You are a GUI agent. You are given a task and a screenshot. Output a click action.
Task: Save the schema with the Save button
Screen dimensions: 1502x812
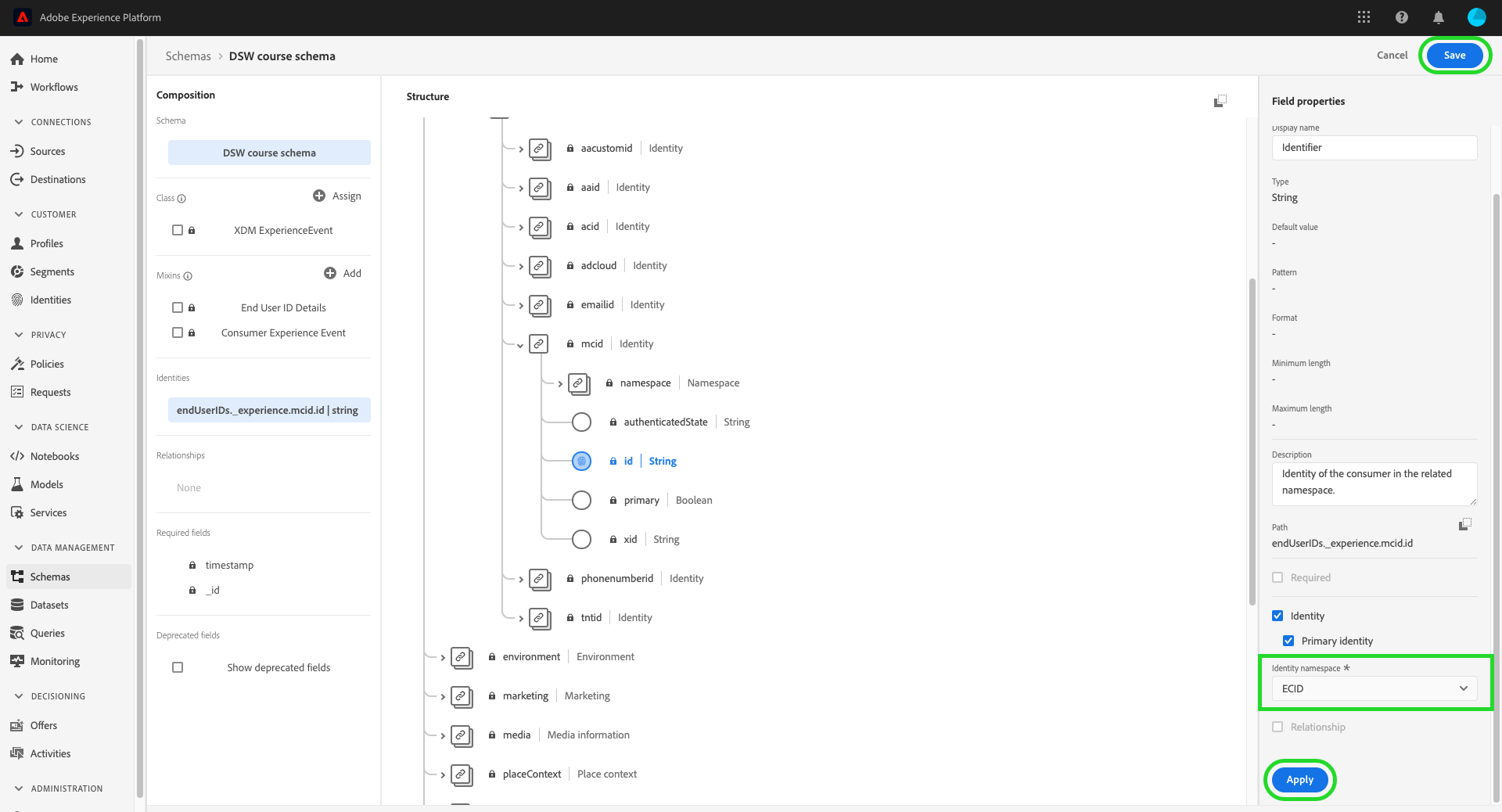[x=1454, y=55]
